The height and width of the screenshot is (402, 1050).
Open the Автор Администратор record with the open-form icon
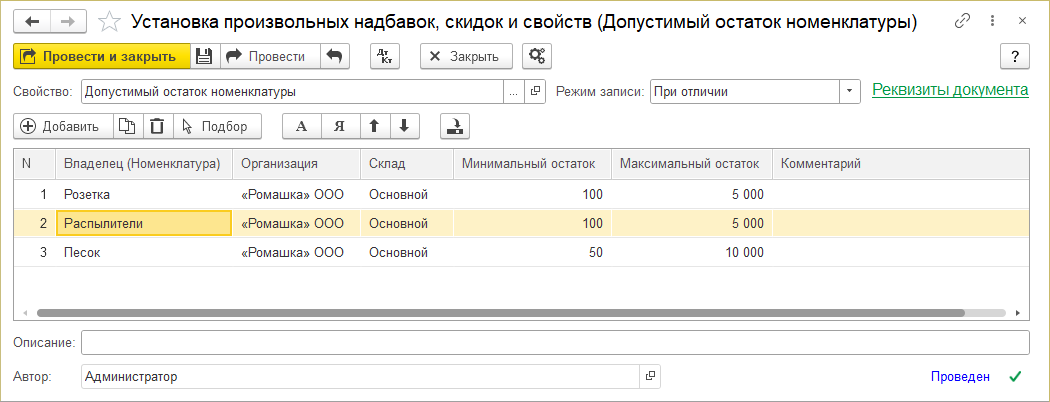tap(650, 377)
